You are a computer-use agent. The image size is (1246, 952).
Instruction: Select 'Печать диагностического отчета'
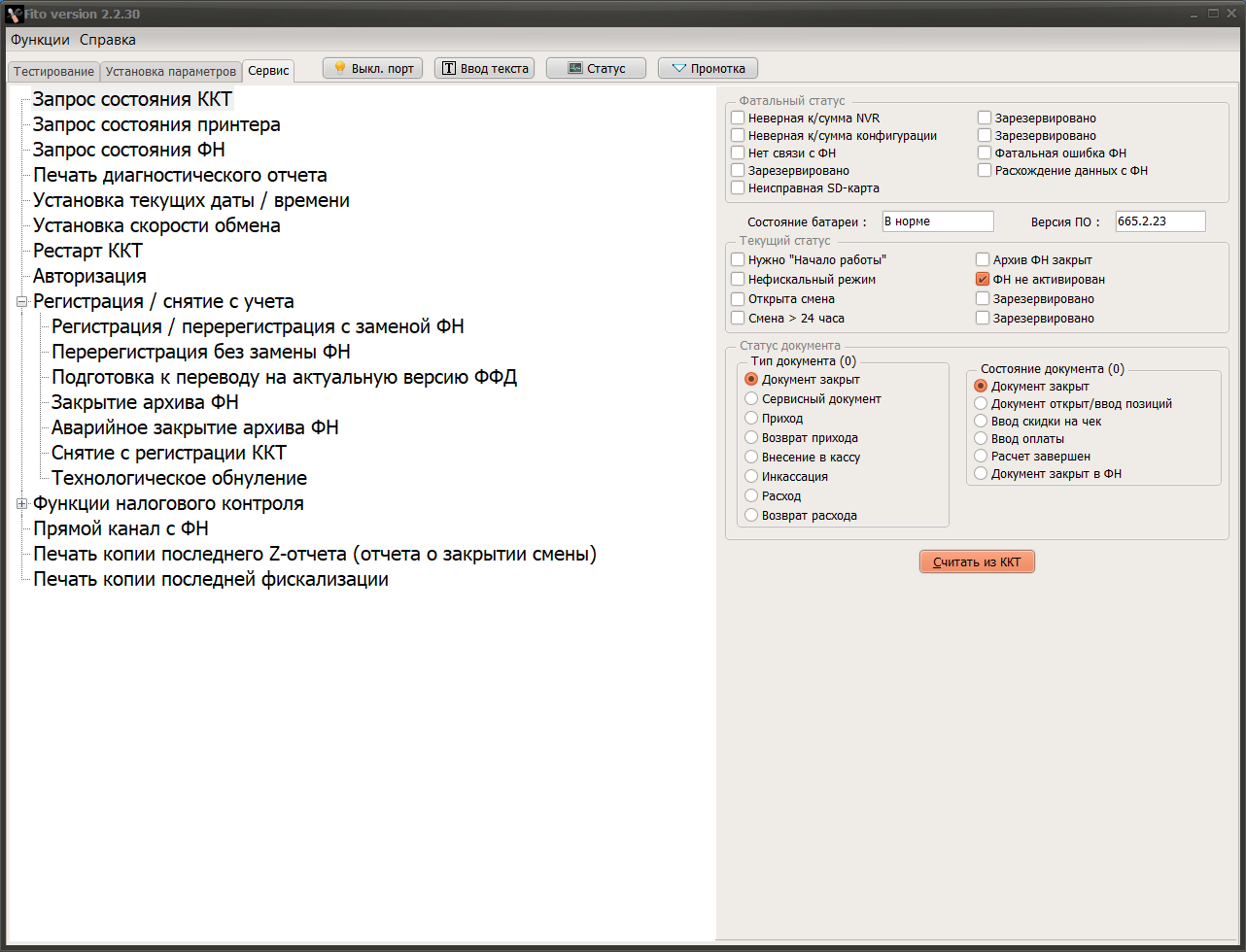pyautogui.click(x=180, y=175)
